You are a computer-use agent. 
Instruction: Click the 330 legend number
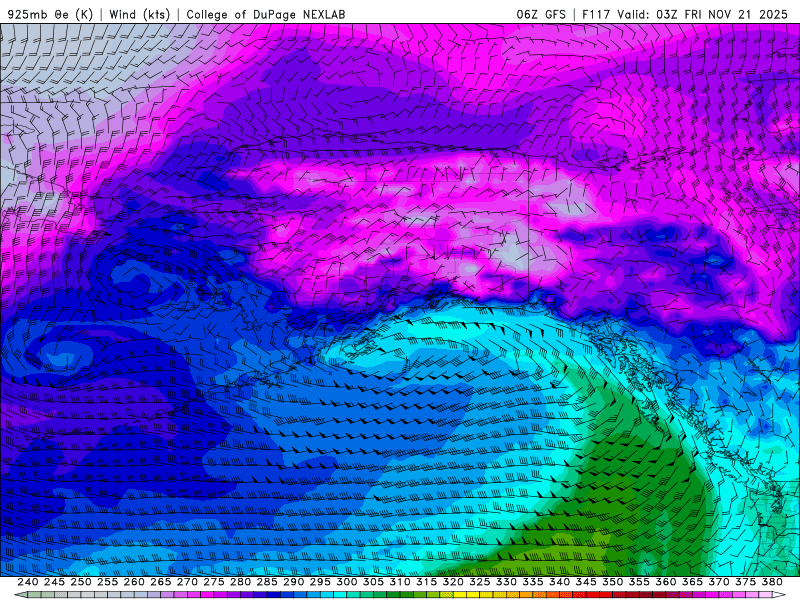(506, 582)
